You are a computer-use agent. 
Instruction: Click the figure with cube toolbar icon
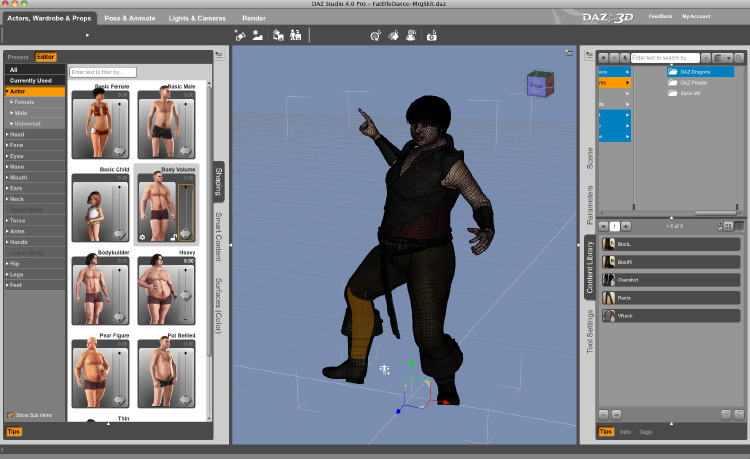278,35
